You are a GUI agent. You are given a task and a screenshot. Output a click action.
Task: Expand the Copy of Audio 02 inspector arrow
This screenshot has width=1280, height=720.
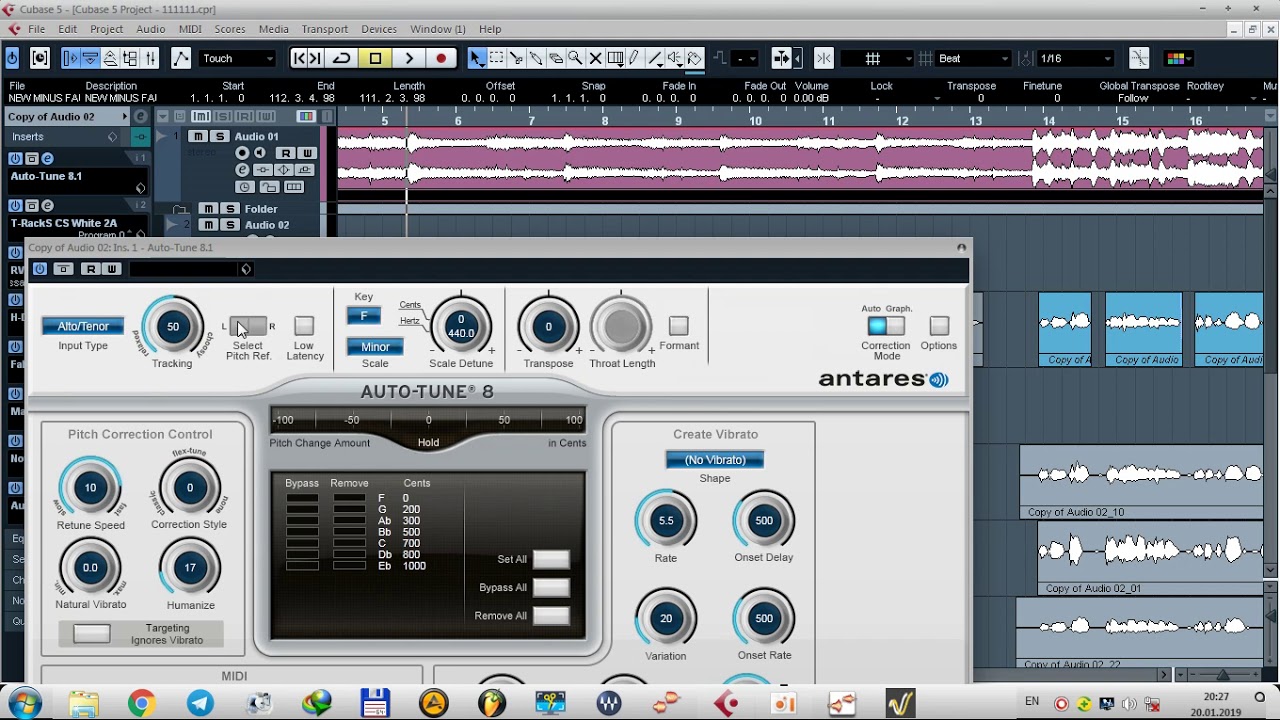[x=125, y=117]
